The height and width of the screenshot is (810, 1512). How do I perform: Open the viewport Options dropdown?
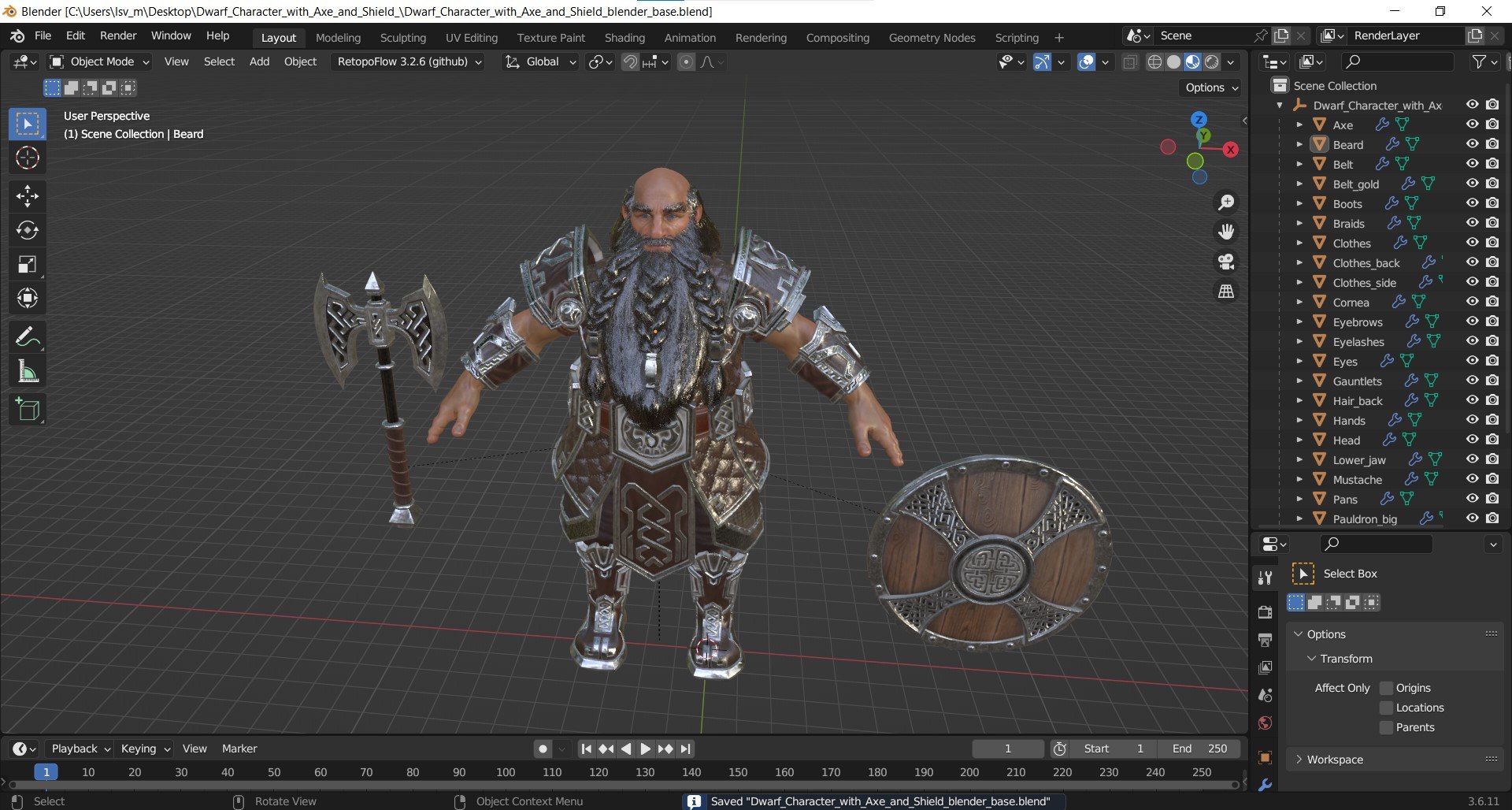click(x=1211, y=87)
